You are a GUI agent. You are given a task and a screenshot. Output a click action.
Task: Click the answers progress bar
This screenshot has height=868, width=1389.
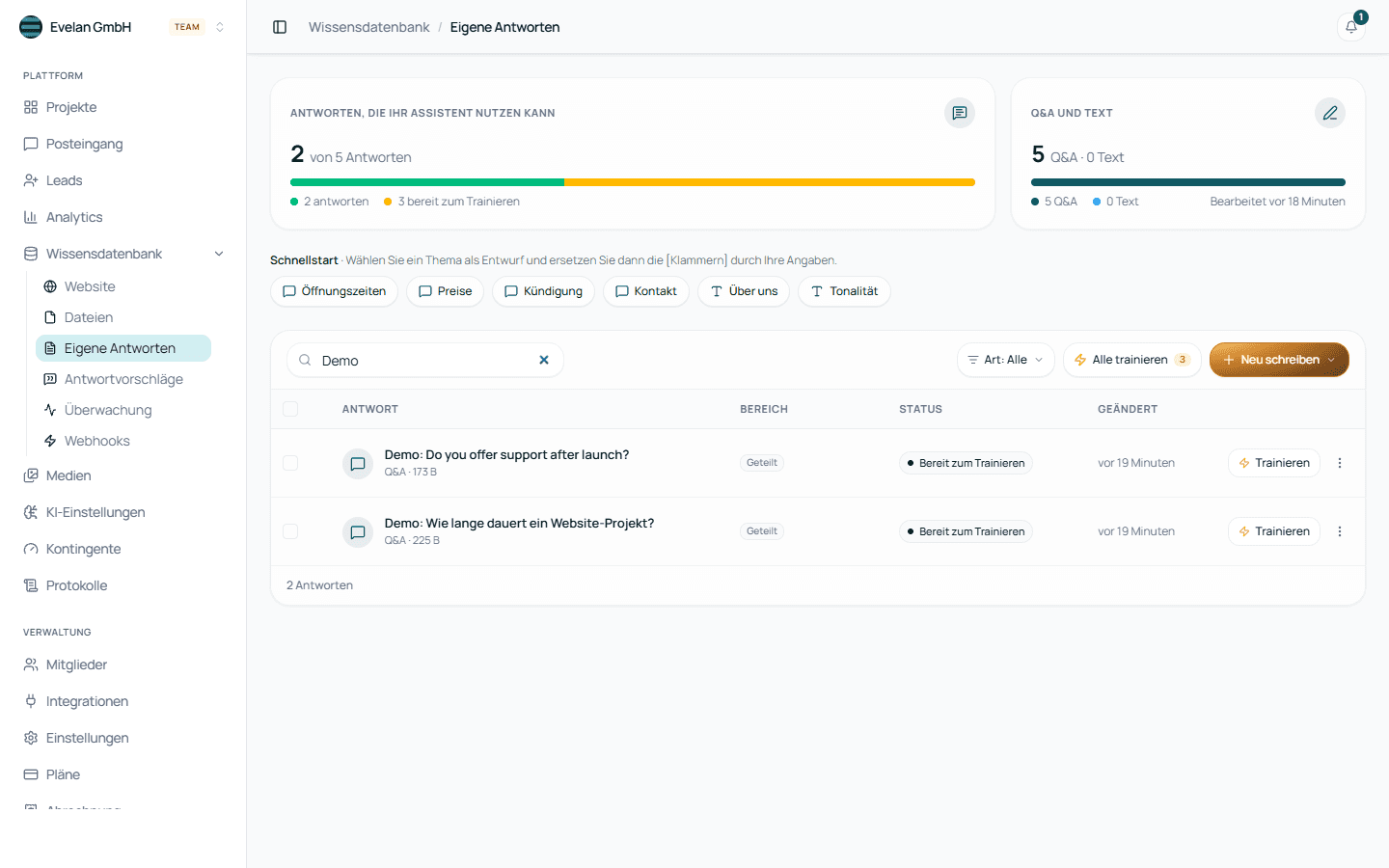633,182
